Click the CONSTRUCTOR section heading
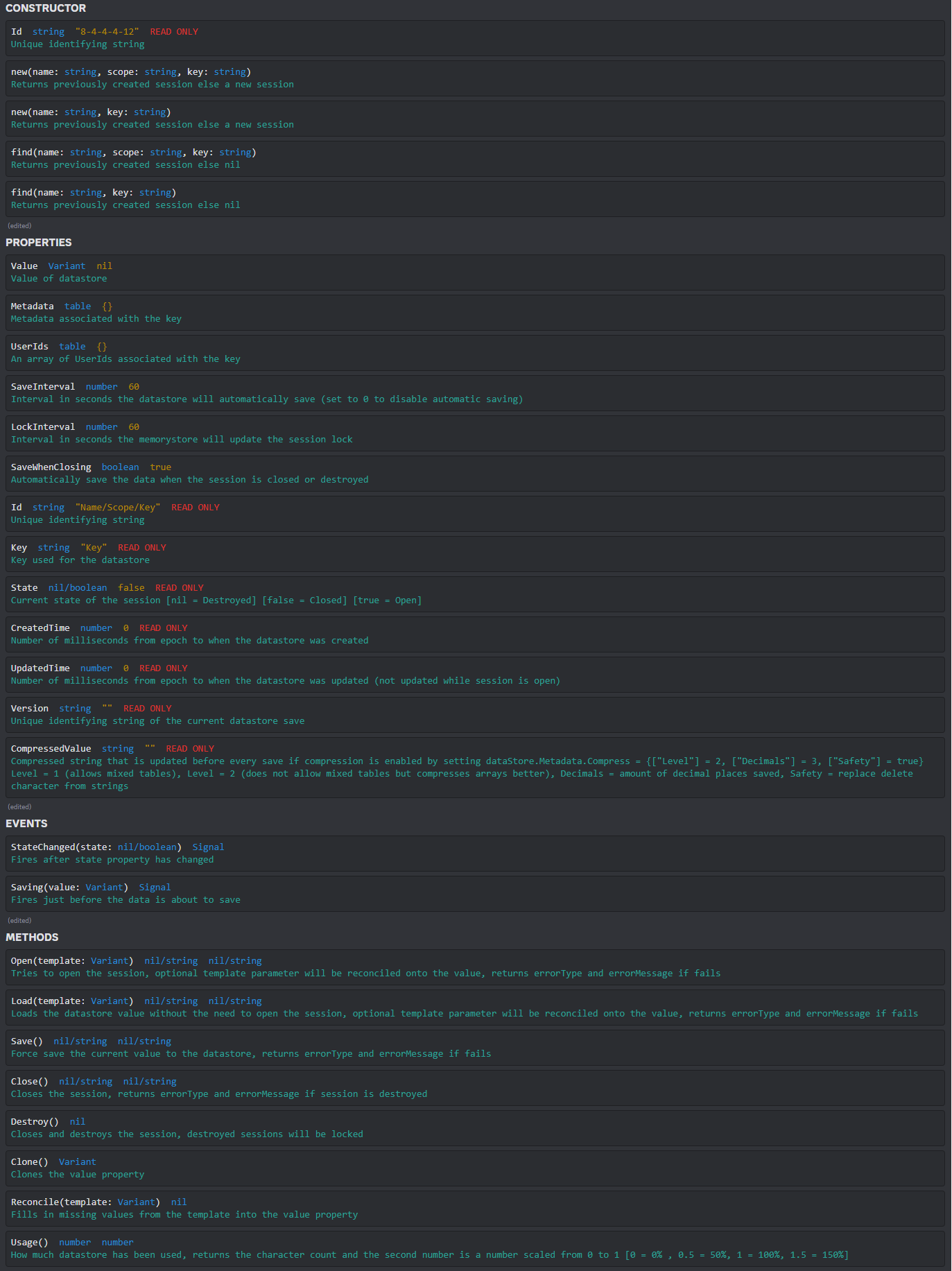The width and height of the screenshot is (952, 1271). [46, 8]
